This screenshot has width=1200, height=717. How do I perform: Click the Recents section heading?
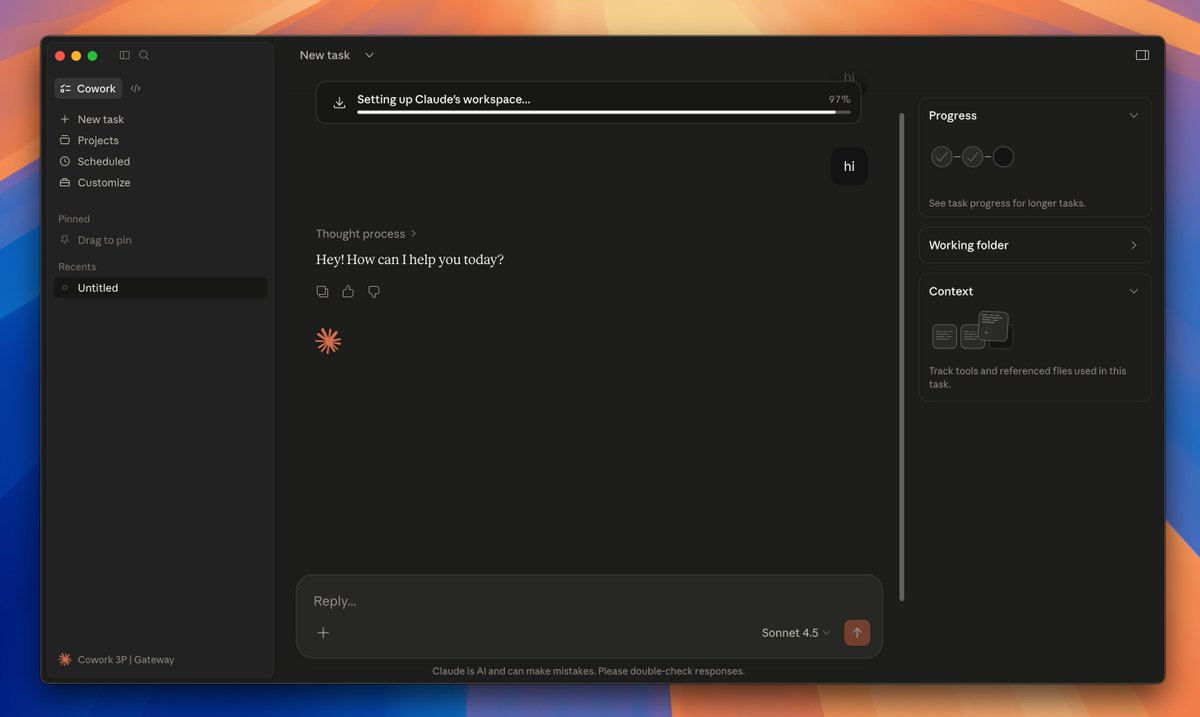[x=77, y=266]
